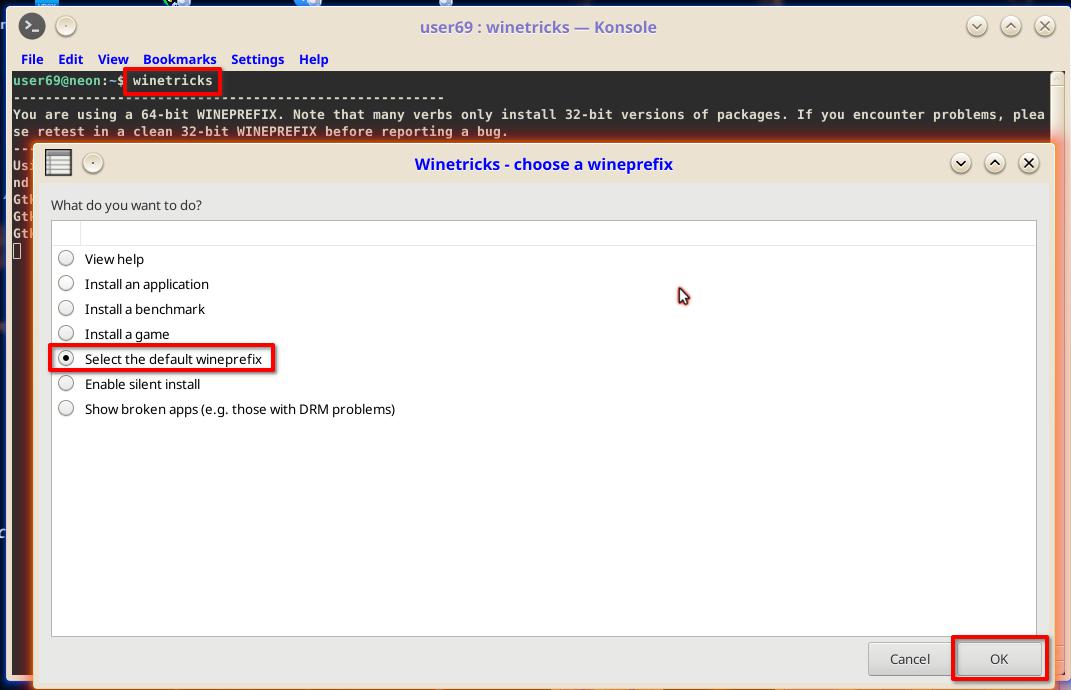
Task: Select Install an application option
Action: click(66, 284)
